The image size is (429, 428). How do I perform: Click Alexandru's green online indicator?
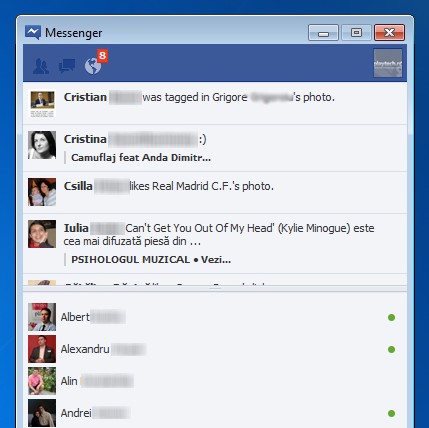tap(391, 349)
